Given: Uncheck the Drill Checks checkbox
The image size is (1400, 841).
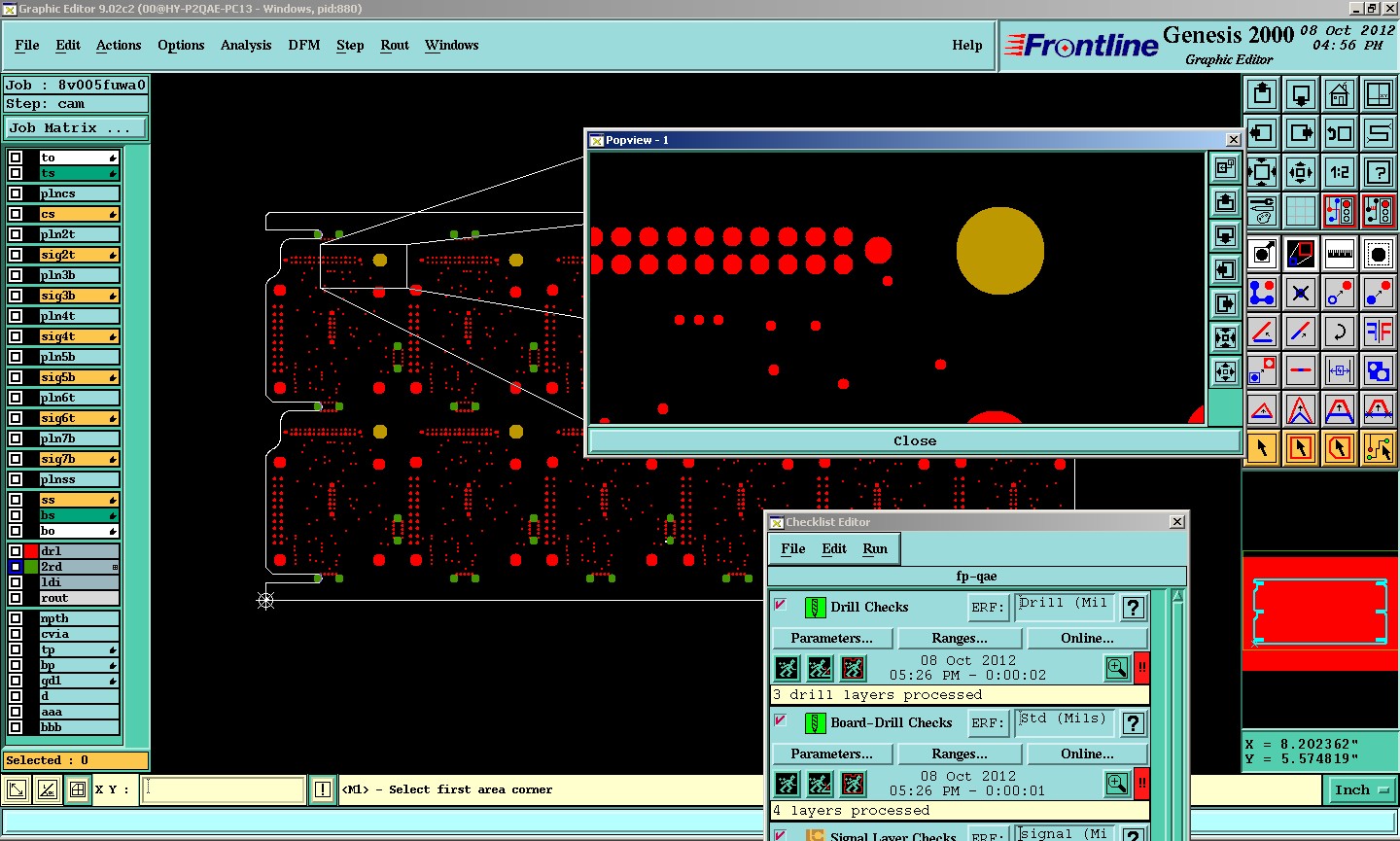Looking at the screenshot, I should (781, 606).
